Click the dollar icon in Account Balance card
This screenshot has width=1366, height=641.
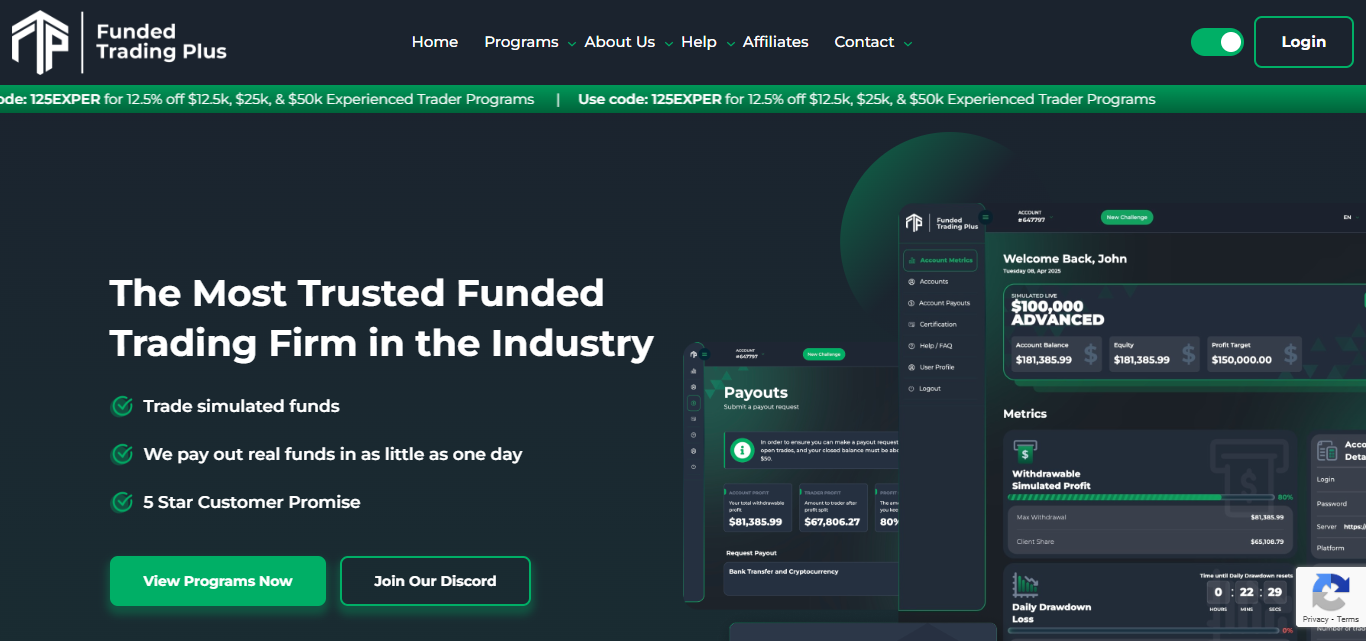pos(1090,353)
